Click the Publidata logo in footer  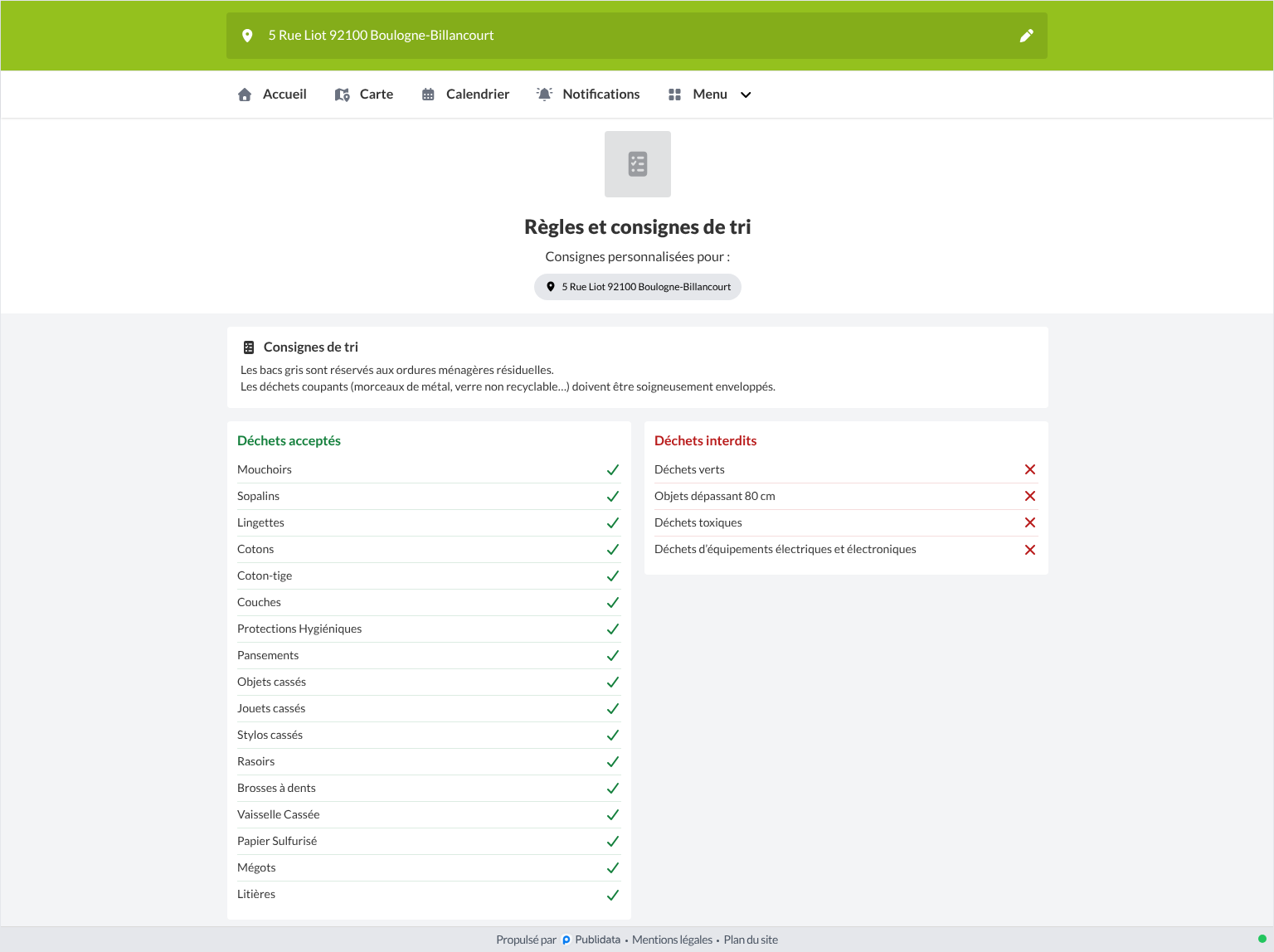pyautogui.click(x=566, y=940)
